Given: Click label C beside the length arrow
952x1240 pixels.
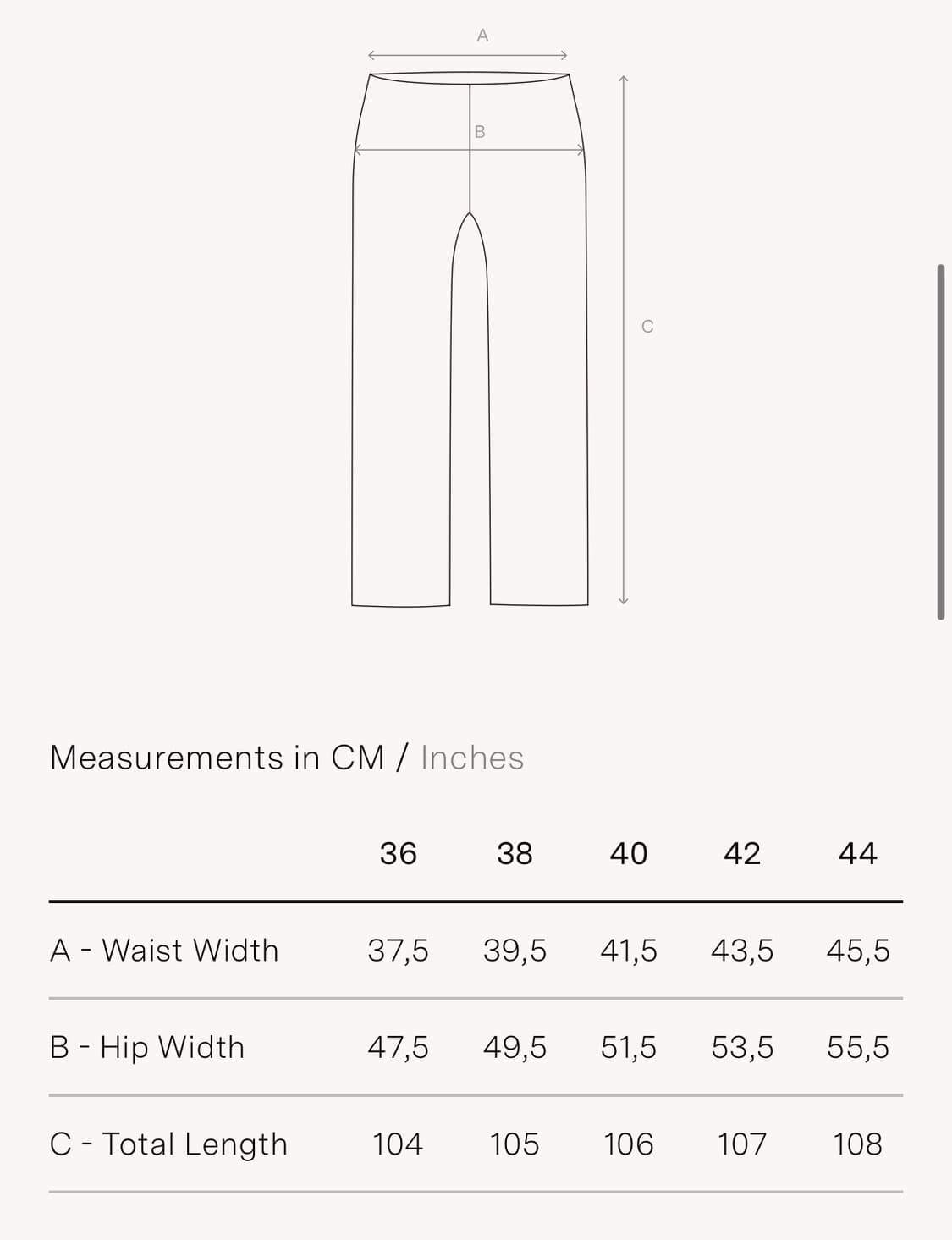Looking at the screenshot, I should tap(647, 327).
